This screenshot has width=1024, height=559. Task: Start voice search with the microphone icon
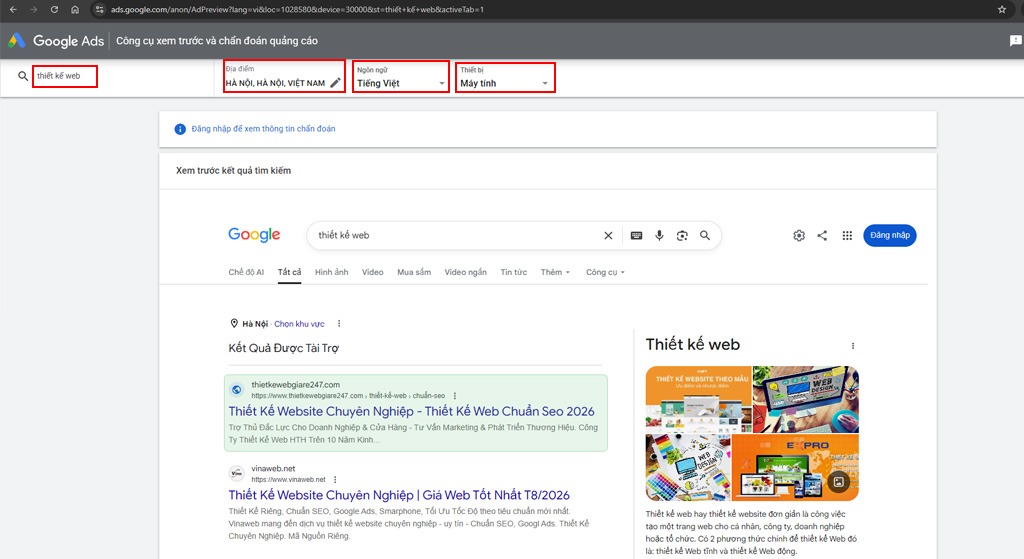pyautogui.click(x=660, y=236)
